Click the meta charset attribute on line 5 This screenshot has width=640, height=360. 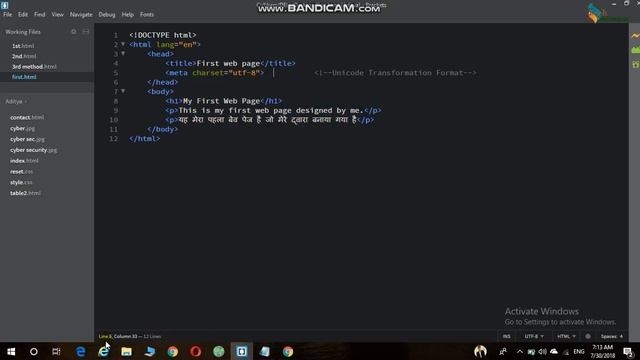pyautogui.click(x=226, y=73)
